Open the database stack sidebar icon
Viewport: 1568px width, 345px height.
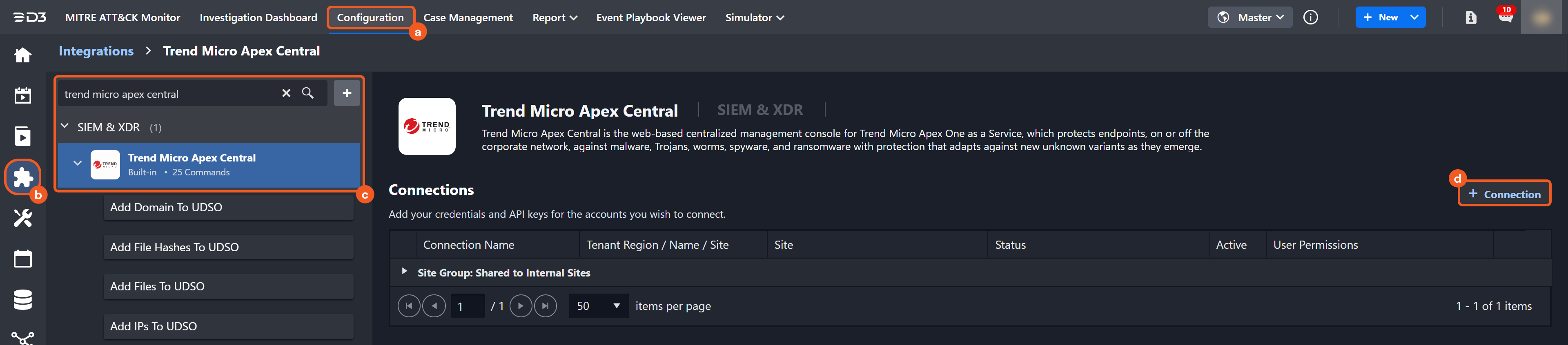pos(22,299)
